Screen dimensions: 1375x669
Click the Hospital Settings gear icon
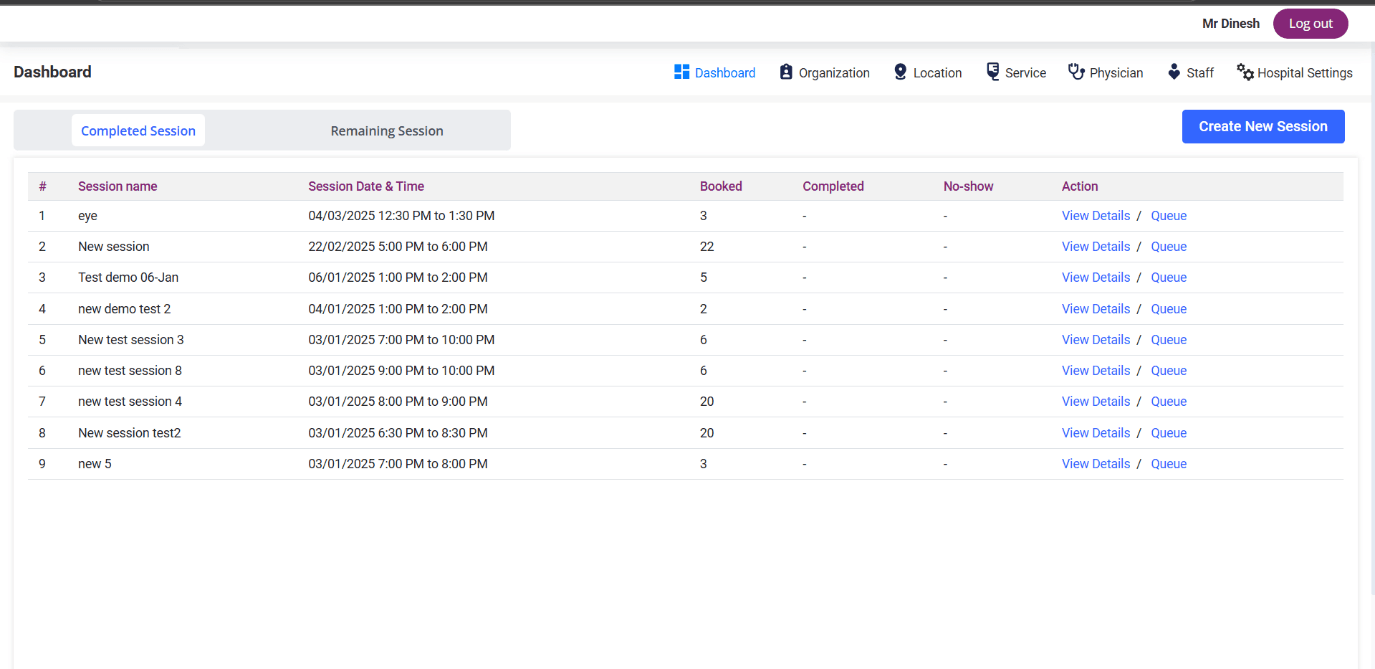tap(1245, 72)
